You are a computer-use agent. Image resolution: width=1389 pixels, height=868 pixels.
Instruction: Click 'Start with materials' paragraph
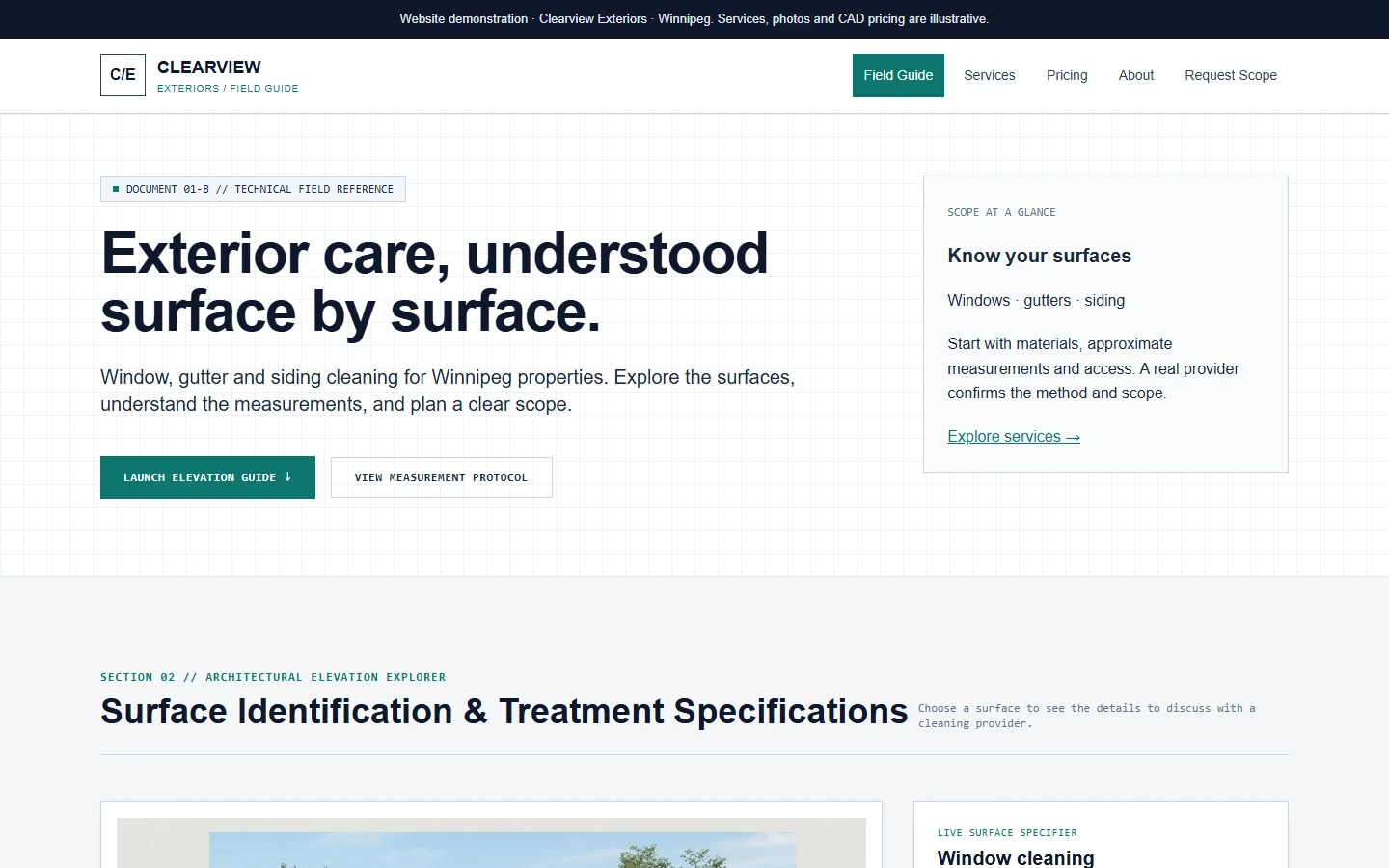pyautogui.click(x=1093, y=368)
